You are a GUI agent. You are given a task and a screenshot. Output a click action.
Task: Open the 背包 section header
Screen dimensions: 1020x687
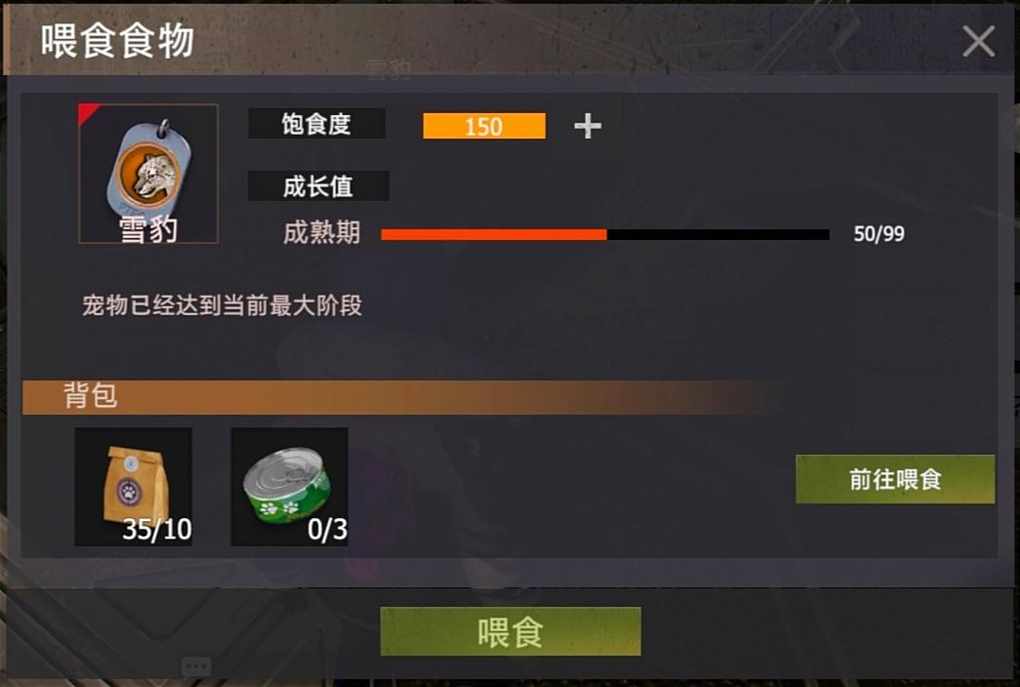pos(90,396)
